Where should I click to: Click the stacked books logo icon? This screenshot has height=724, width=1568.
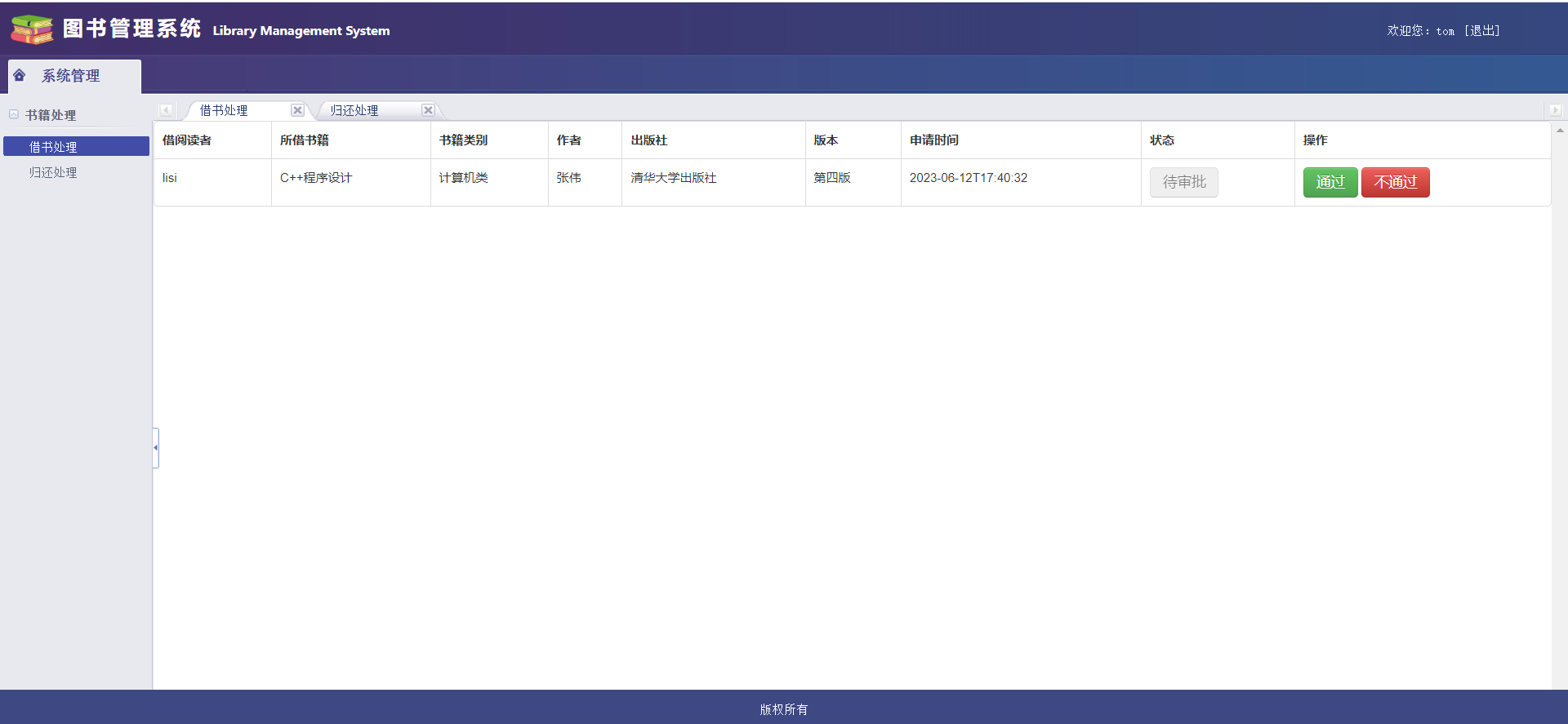pyautogui.click(x=32, y=29)
